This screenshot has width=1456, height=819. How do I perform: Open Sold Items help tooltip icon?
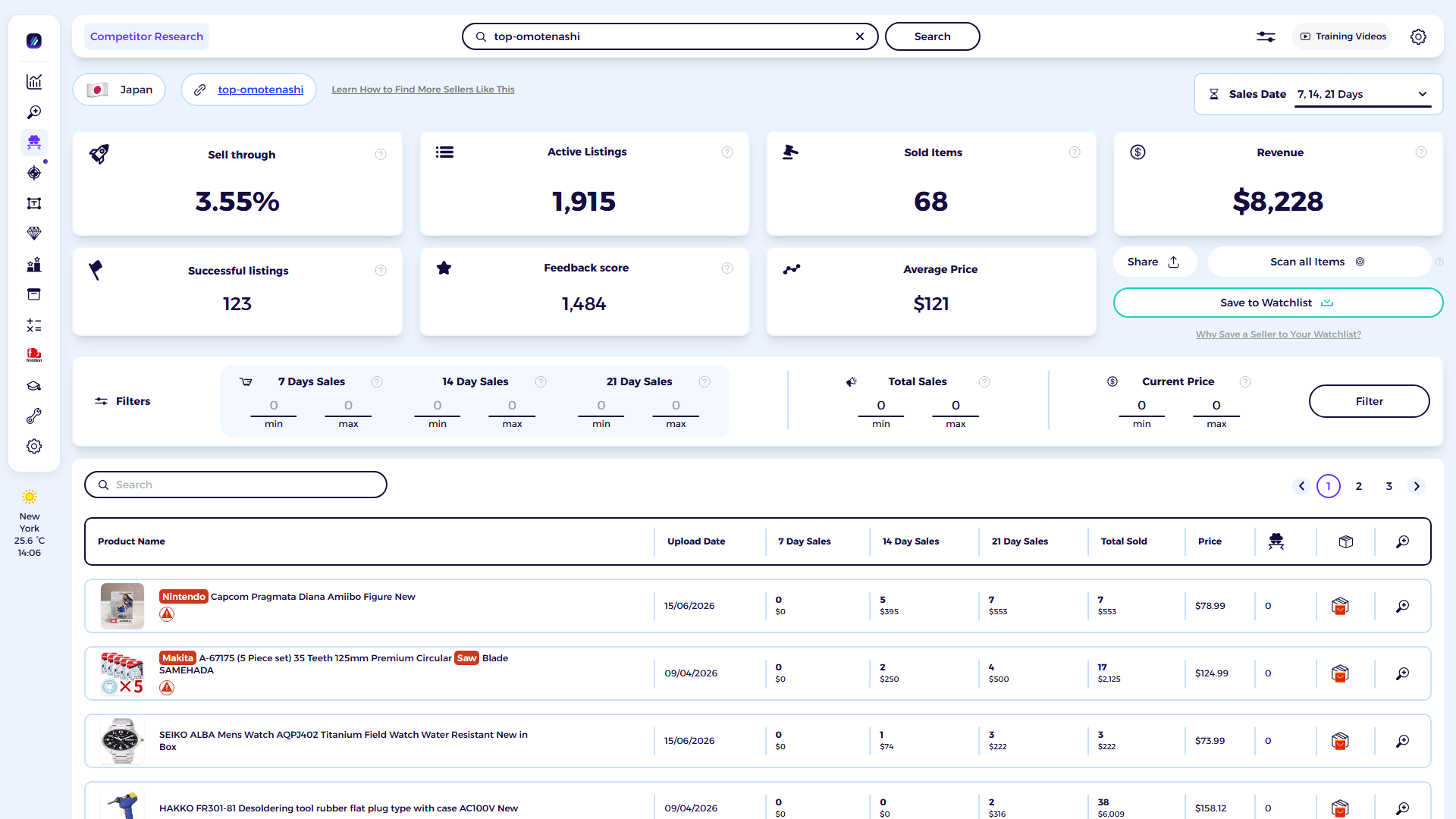[1075, 152]
